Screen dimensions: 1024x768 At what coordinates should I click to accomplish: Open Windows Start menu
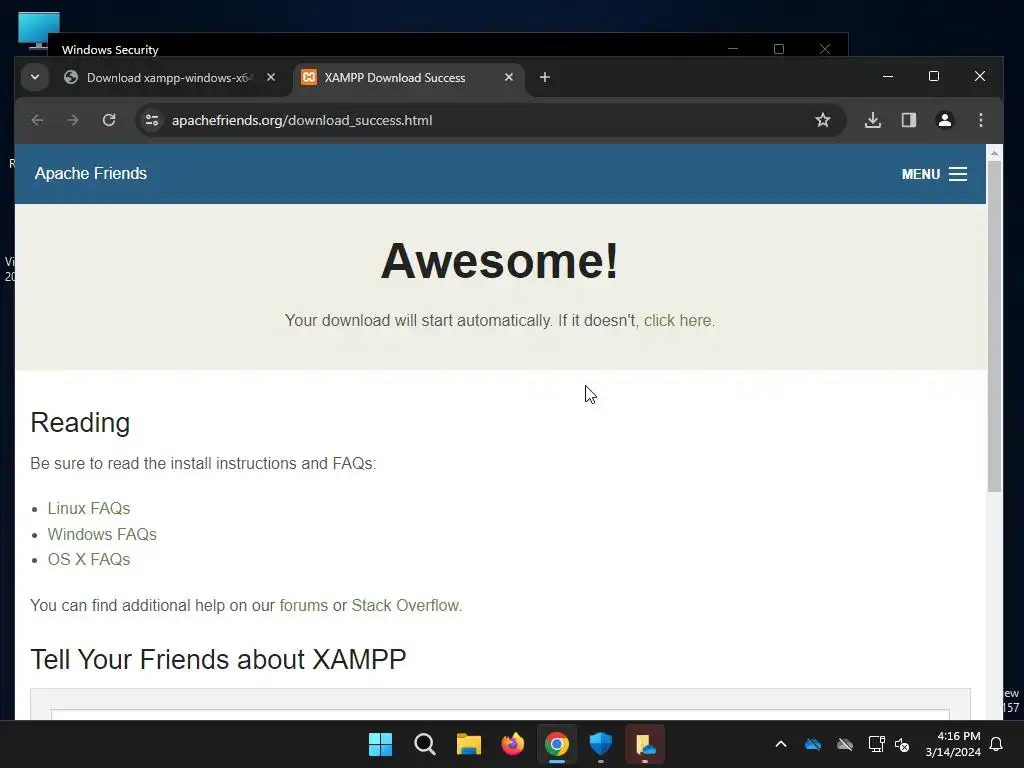pos(380,744)
